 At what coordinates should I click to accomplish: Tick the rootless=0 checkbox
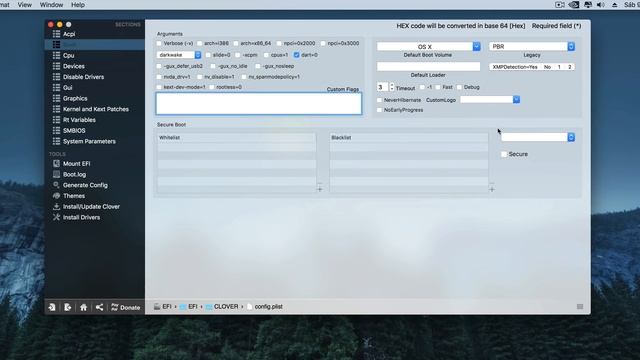[x=212, y=87]
